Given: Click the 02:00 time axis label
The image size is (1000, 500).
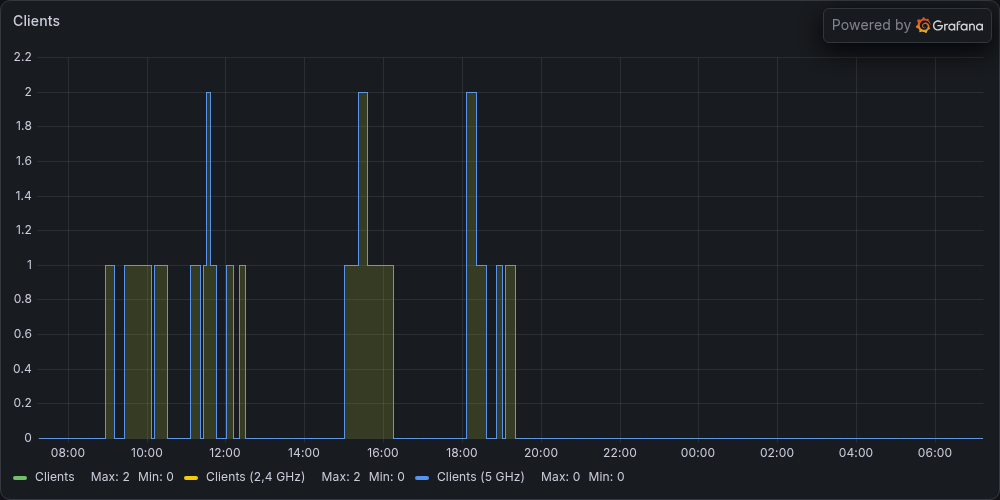Looking at the screenshot, I should [x=777, y=453].
